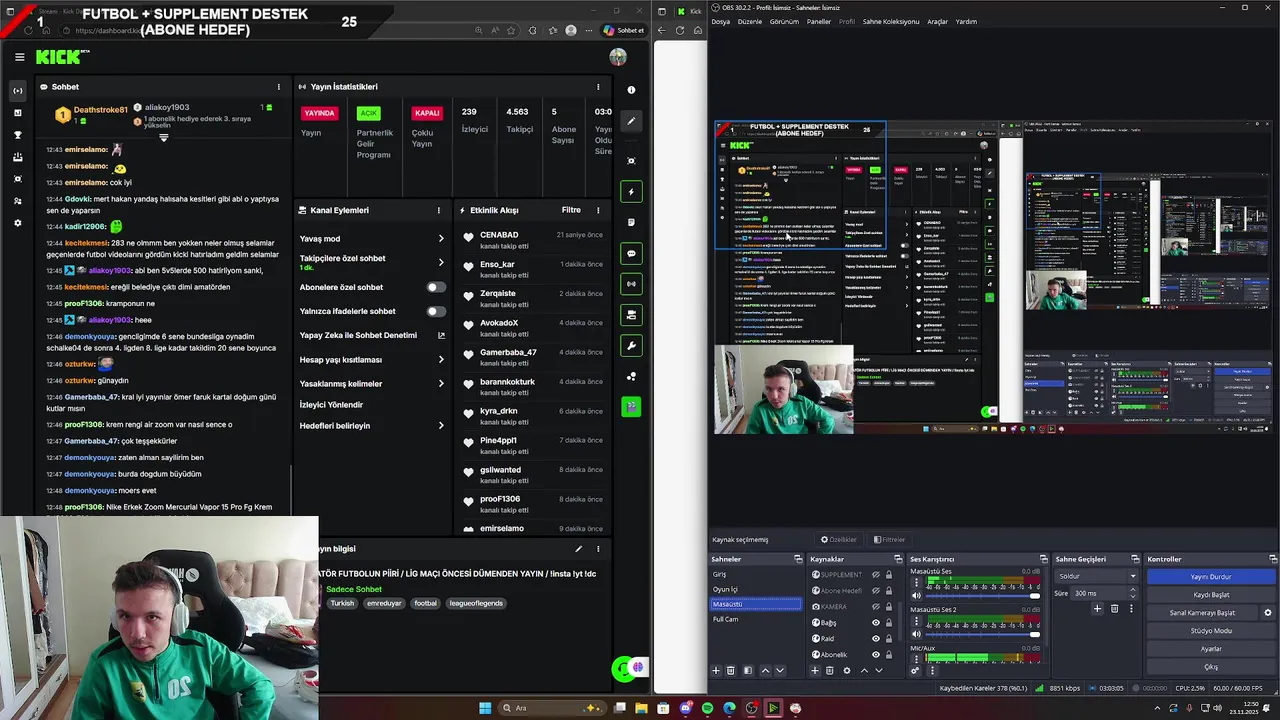Expand Yasaklanmış kelimeler
The width and height of the screenshot is (1280, 720).
point(441,384)
